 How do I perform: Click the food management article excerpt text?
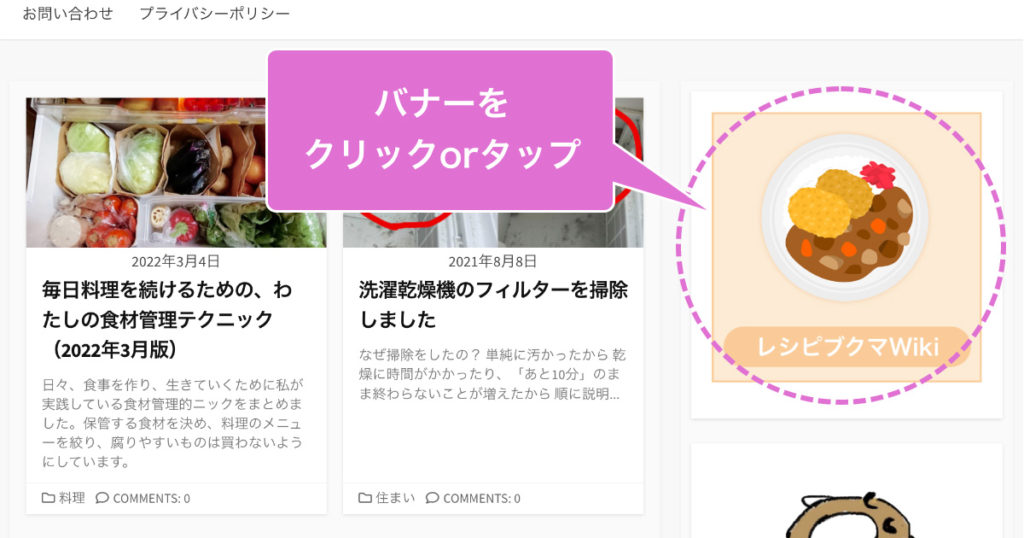click(x=173, y=422)
